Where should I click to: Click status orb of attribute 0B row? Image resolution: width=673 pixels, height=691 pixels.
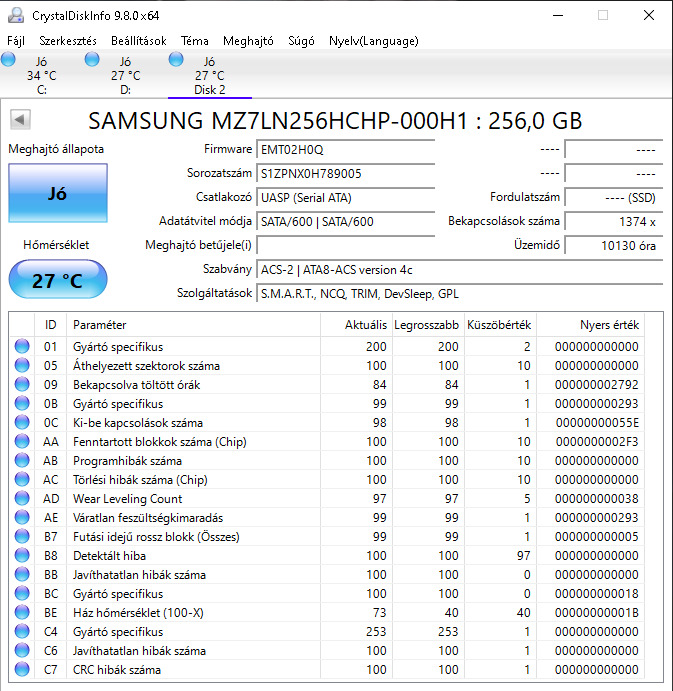tap(22, 403)
